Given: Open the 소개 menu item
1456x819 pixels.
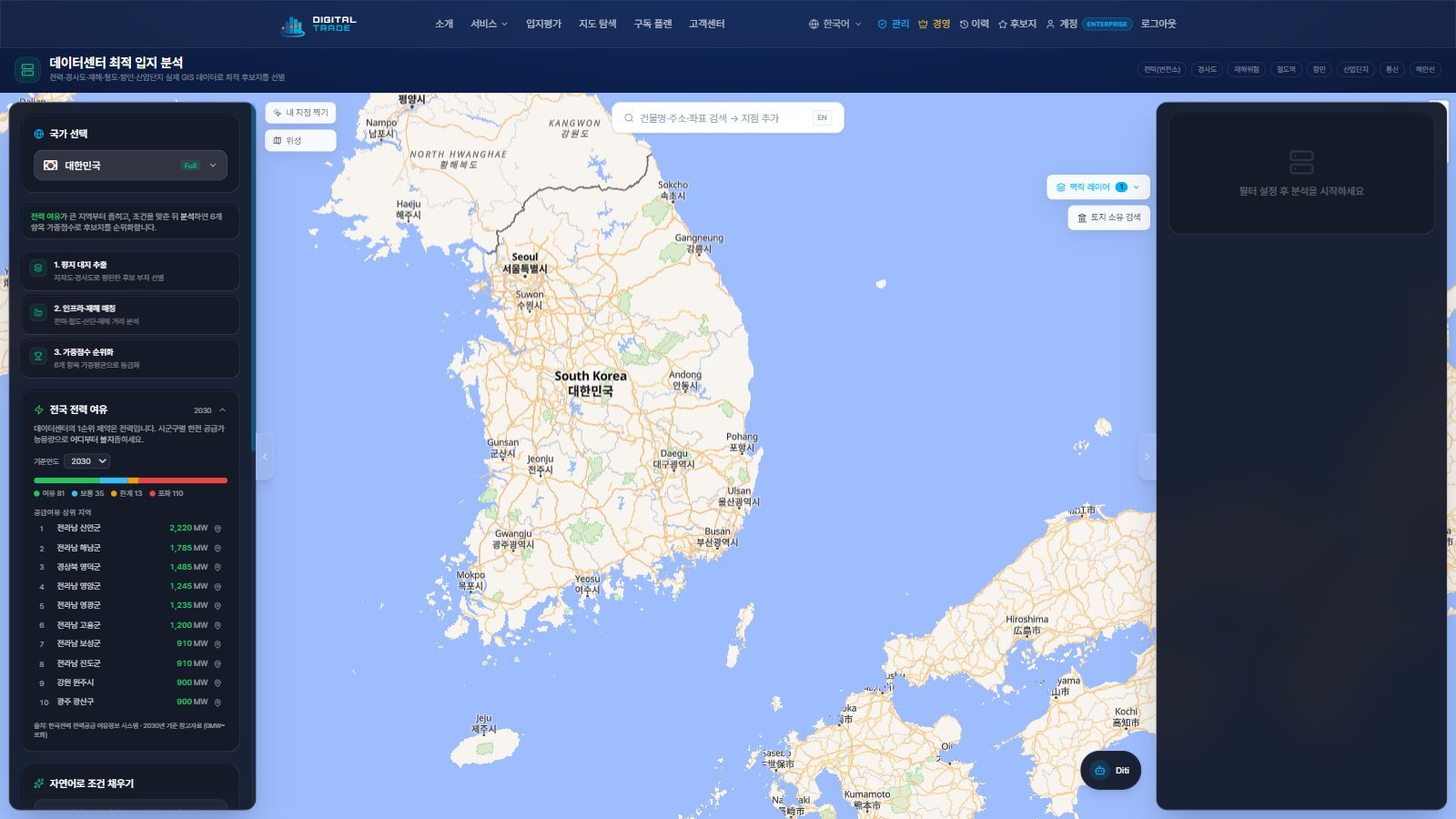Looking at the screenshot, I should (x=444, y=24).
